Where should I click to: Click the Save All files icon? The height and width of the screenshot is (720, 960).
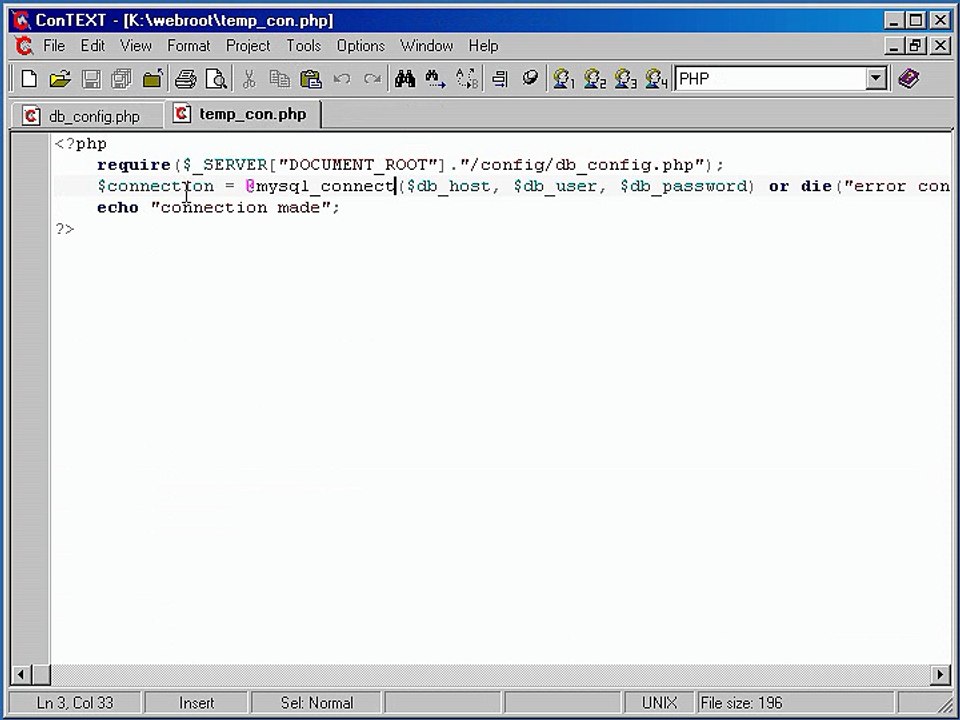pos(122,79)
